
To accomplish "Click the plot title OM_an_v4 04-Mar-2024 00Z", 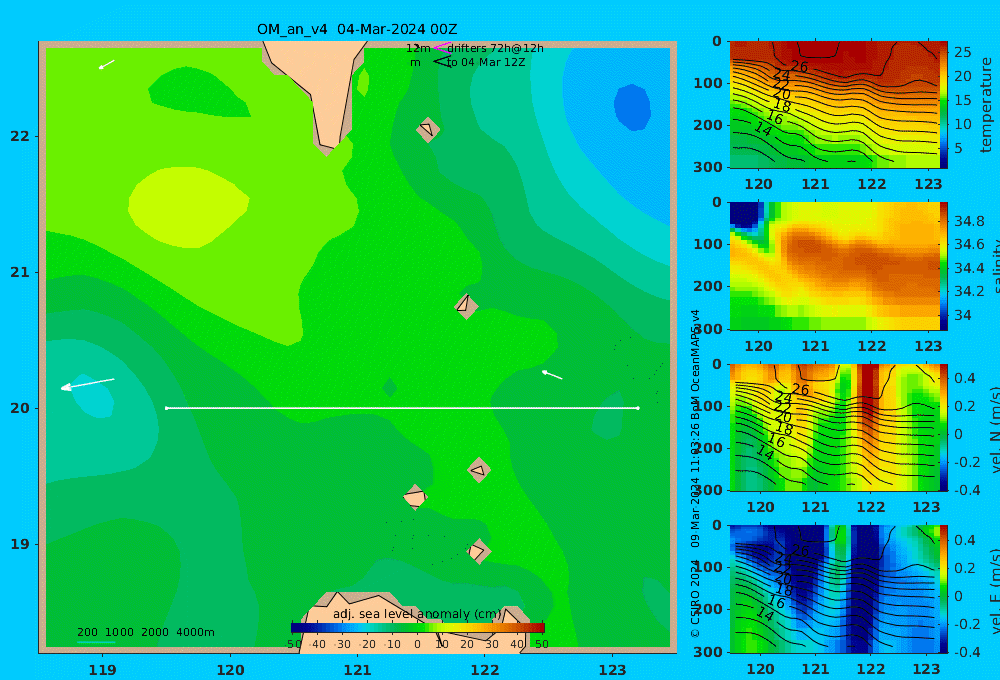I will point(357,29).
